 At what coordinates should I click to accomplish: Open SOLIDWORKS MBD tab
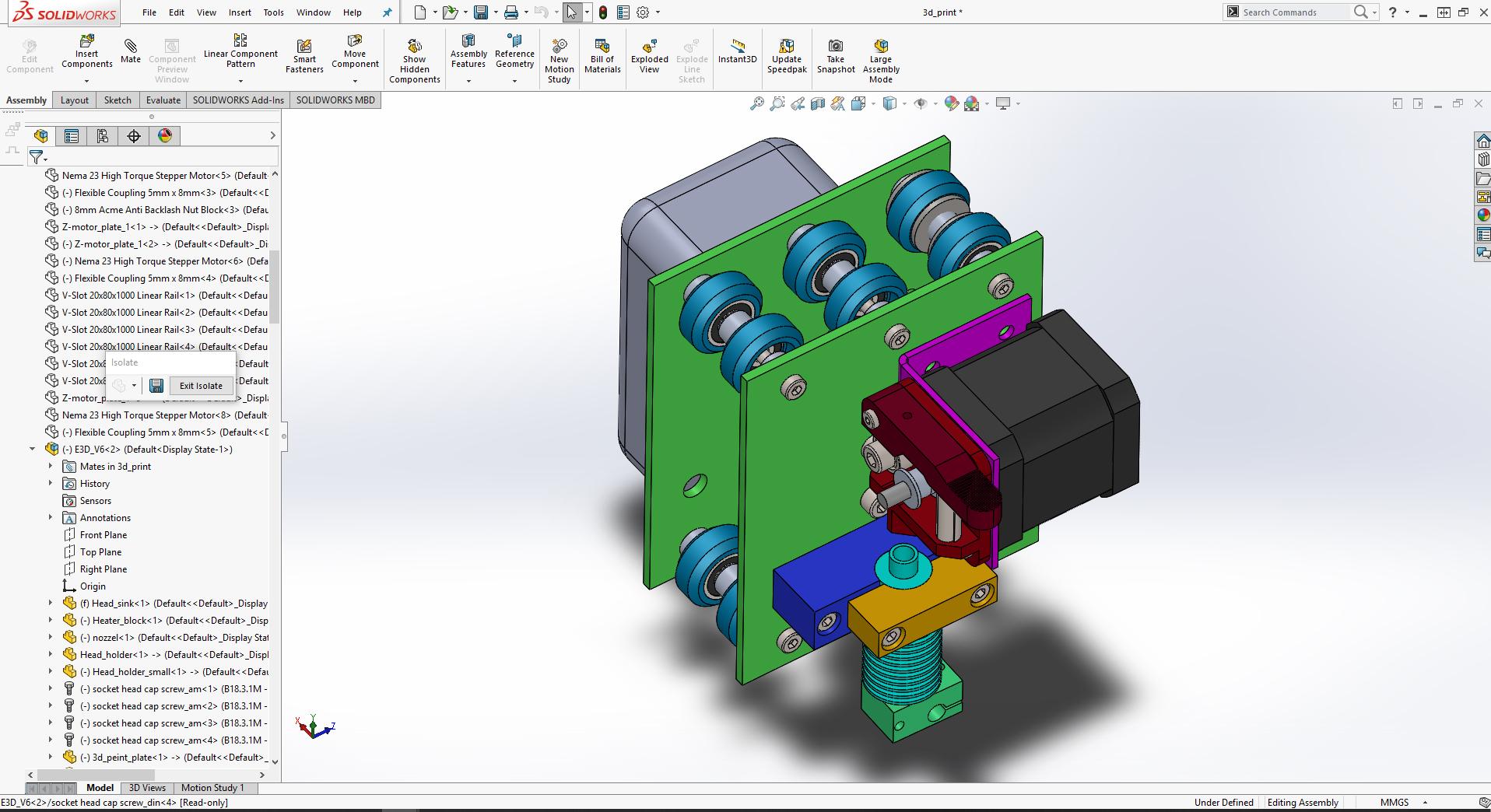point(335,100)
